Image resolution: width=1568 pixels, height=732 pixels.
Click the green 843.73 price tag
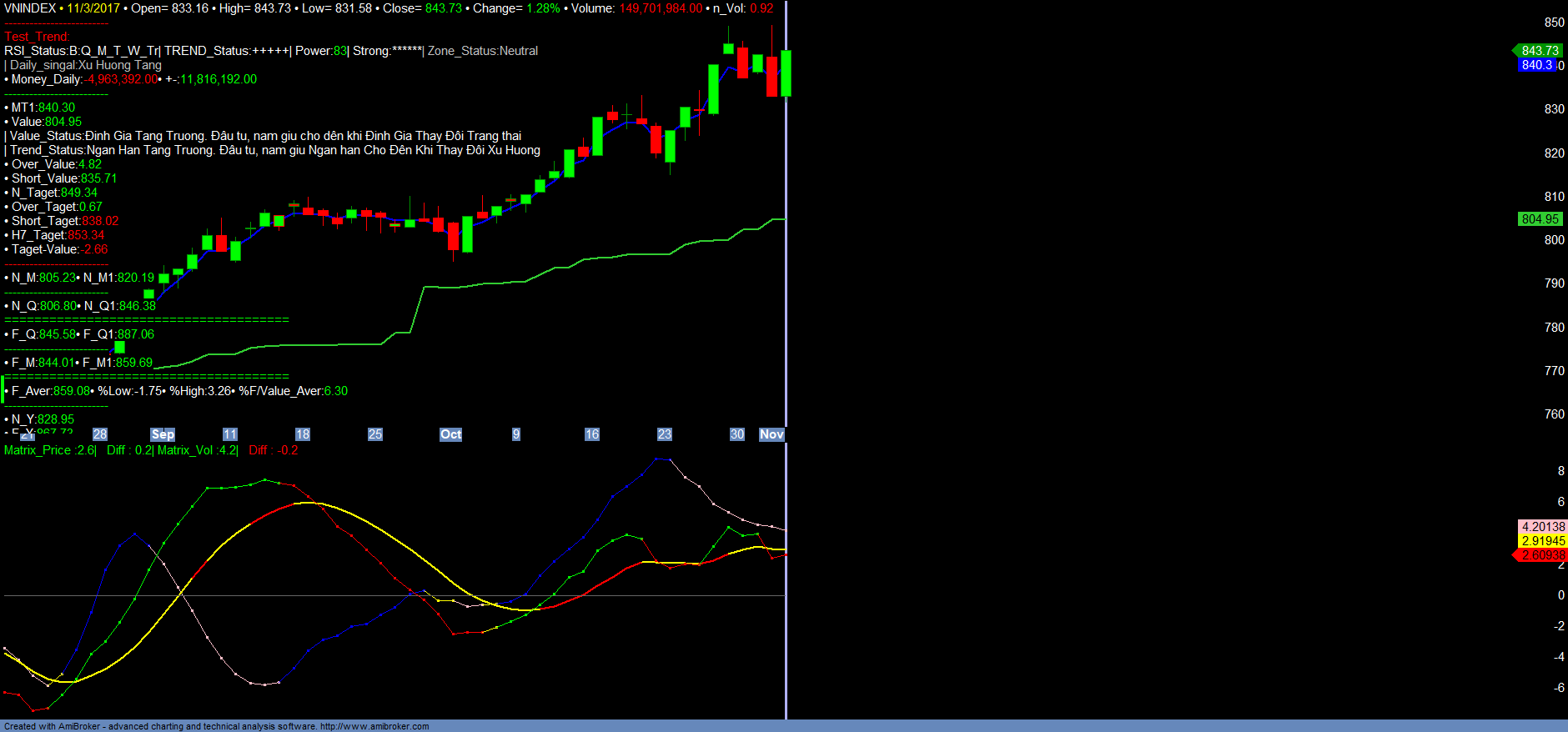[x=1539, y=51]
